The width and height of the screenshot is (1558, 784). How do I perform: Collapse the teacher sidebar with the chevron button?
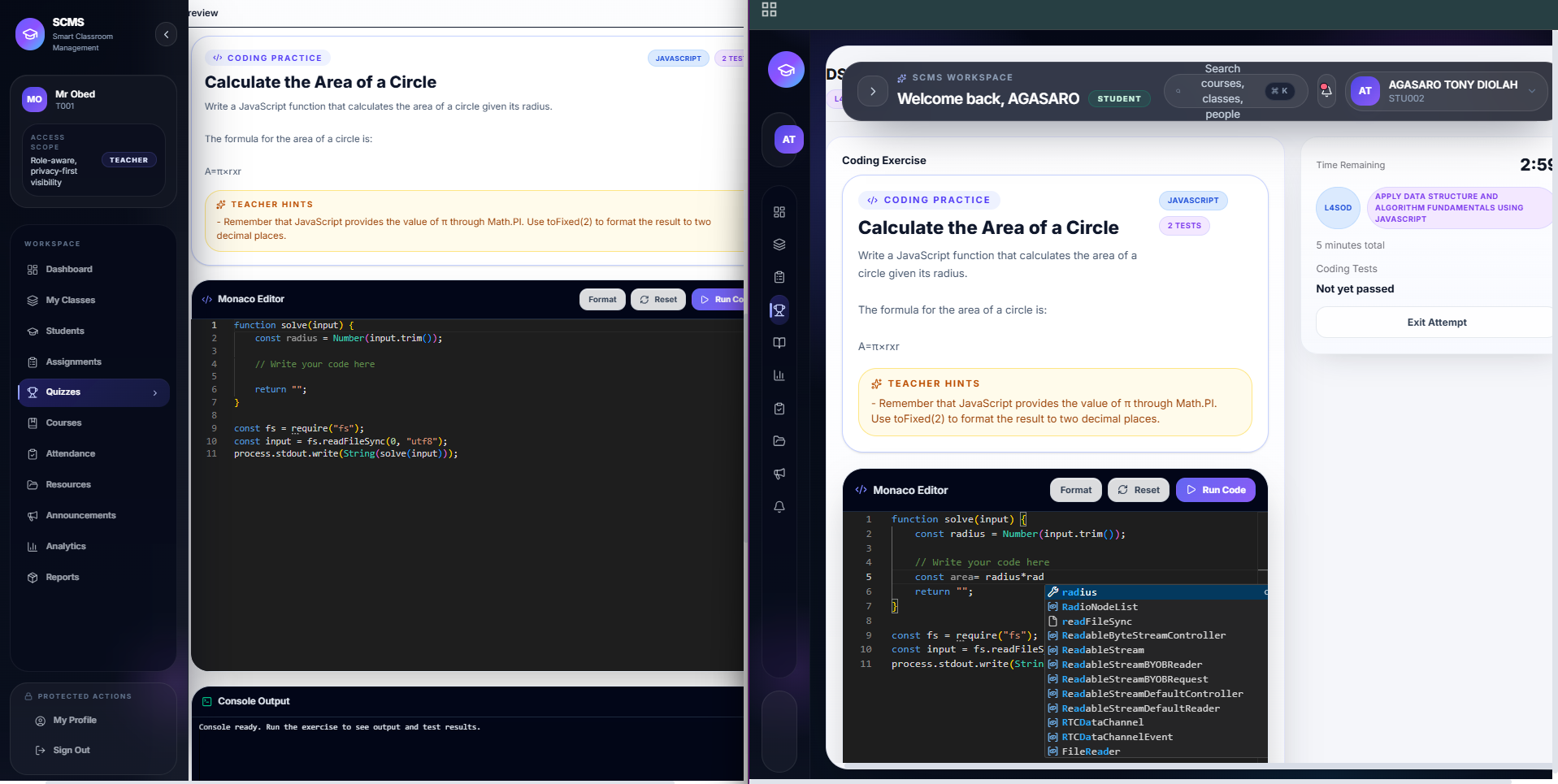[166, 34]
